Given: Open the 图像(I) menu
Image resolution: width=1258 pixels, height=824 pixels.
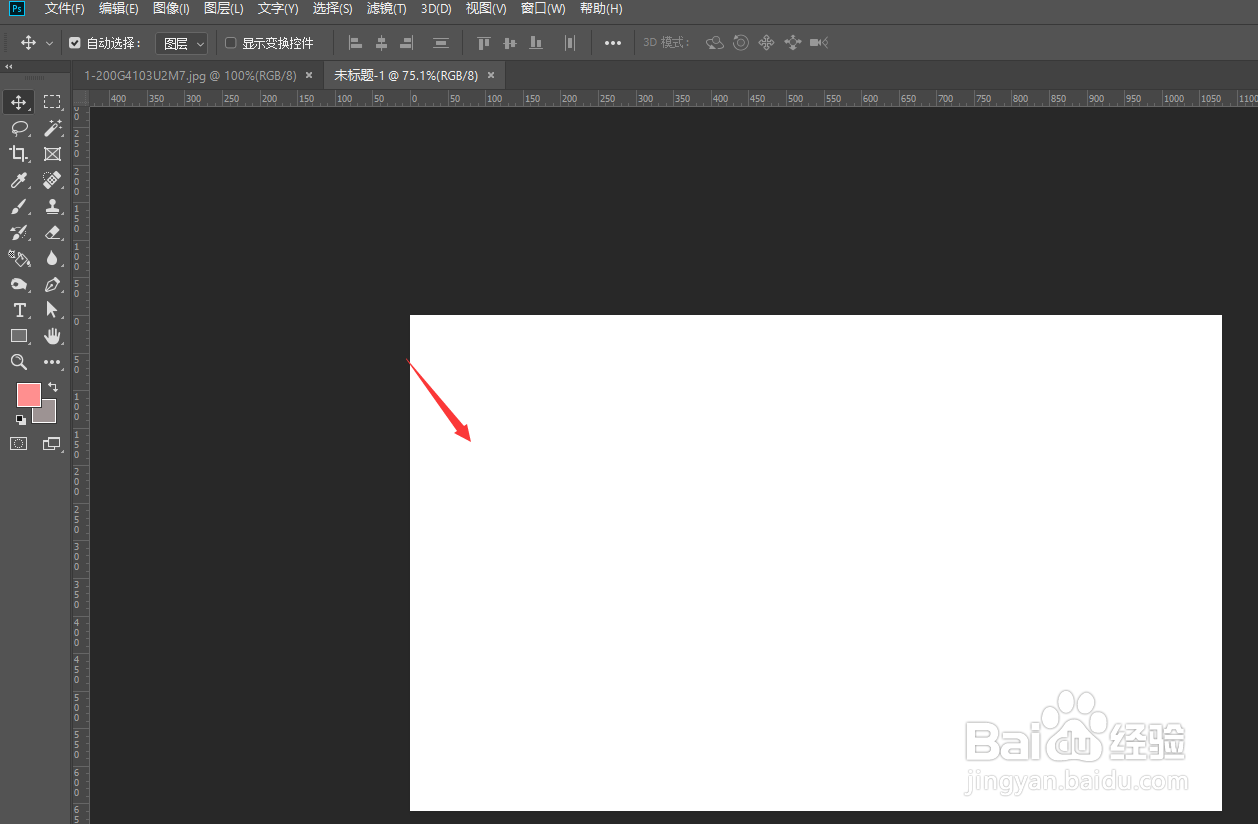Looking at the screenshot, I should click(171, 9).
